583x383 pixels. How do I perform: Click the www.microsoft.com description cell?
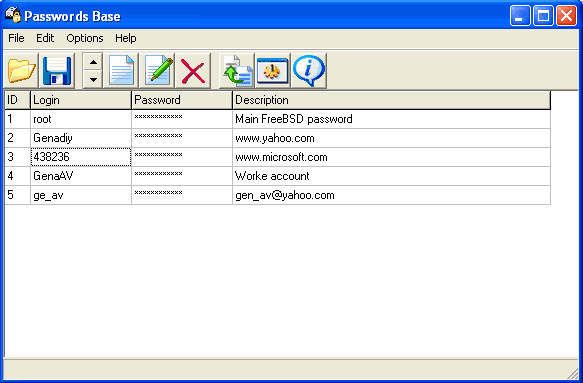392,157
